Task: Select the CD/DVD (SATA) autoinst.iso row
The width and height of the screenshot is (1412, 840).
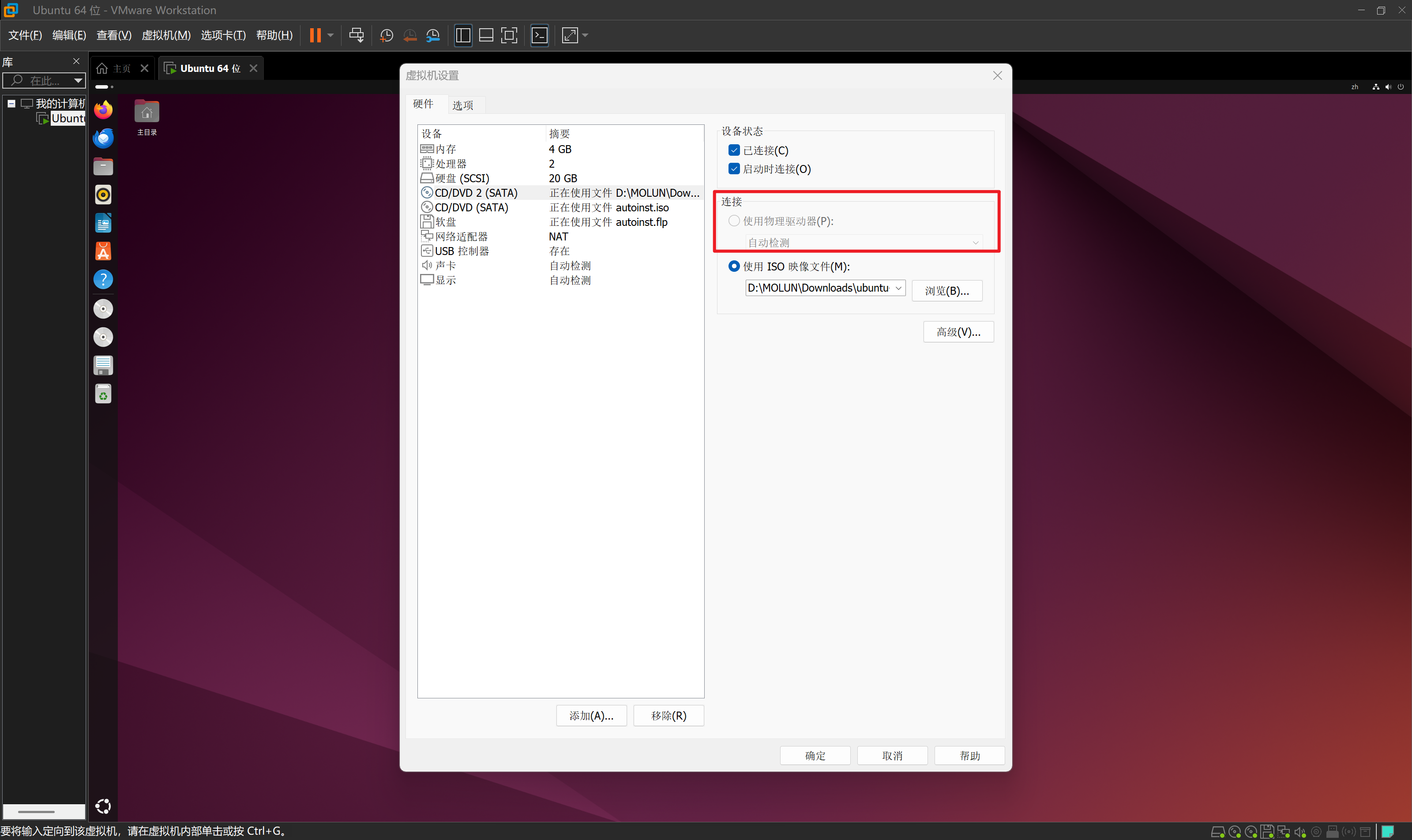Action: 560,207
